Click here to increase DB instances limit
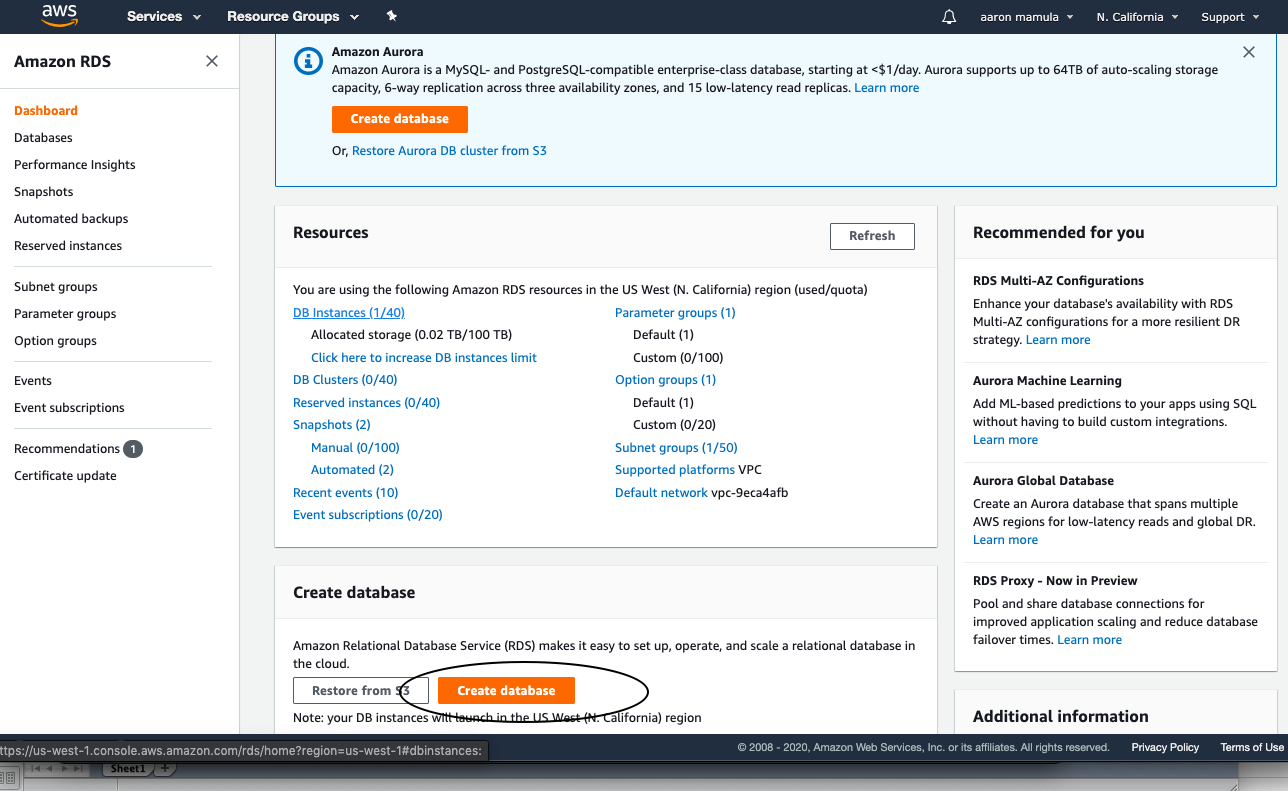 pyautogui.click(x=424, y=358)
